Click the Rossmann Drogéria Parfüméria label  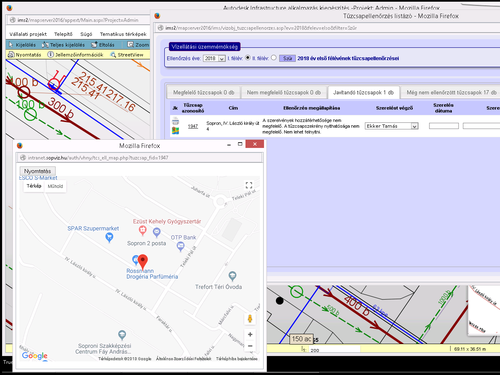click(152, 274)
